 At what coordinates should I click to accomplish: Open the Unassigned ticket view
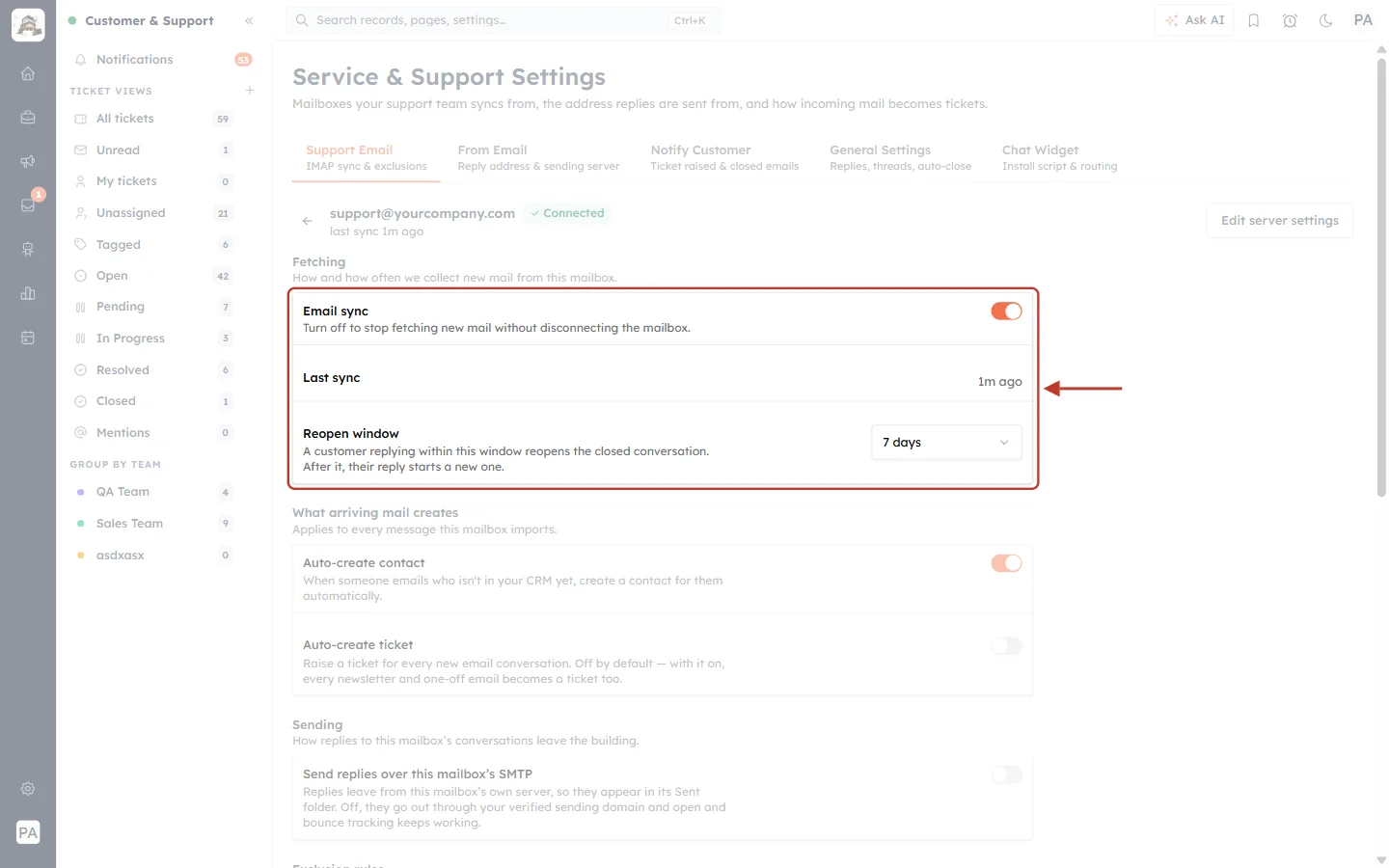pos(152,213)
